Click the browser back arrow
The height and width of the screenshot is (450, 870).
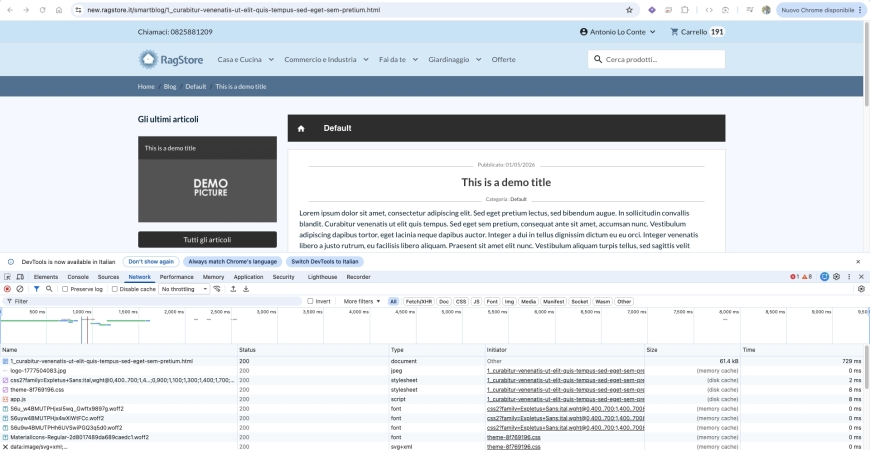pyautogui.click(x=9, y=10)
